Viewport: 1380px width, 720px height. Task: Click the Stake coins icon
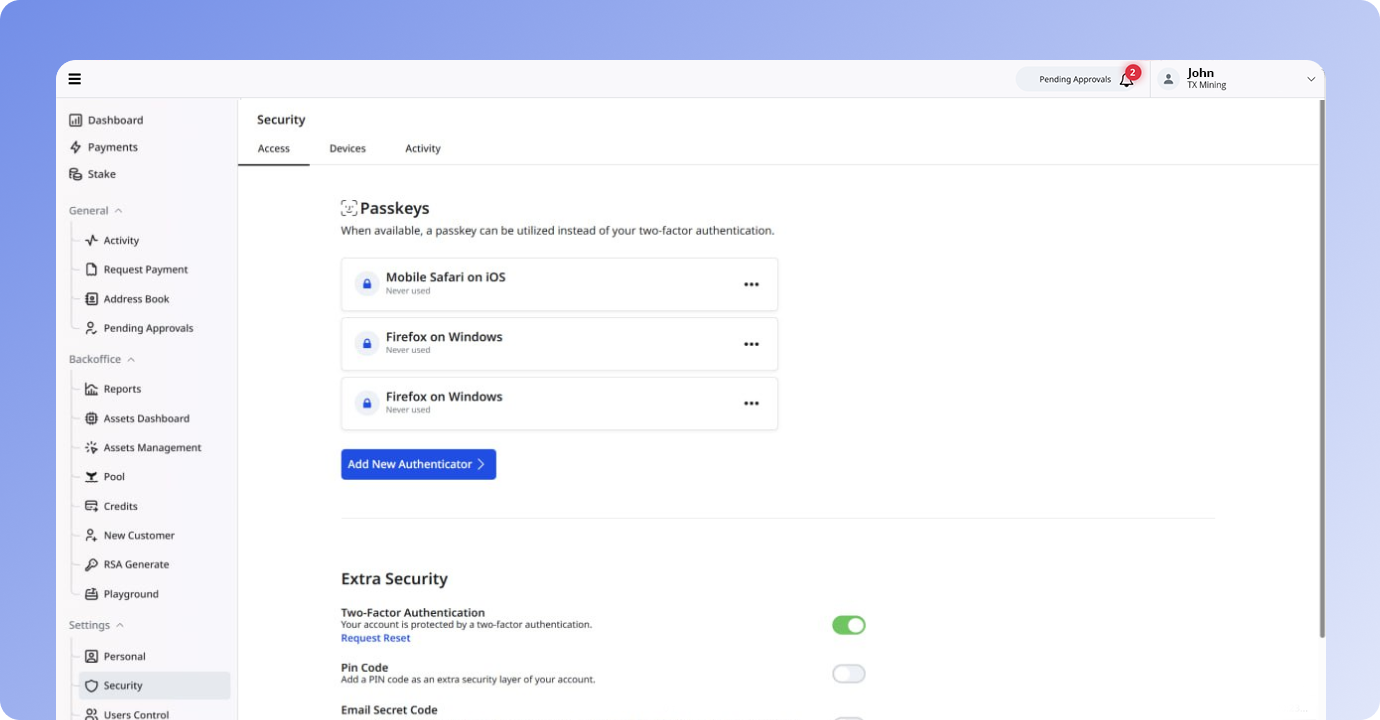click(76, 174)
